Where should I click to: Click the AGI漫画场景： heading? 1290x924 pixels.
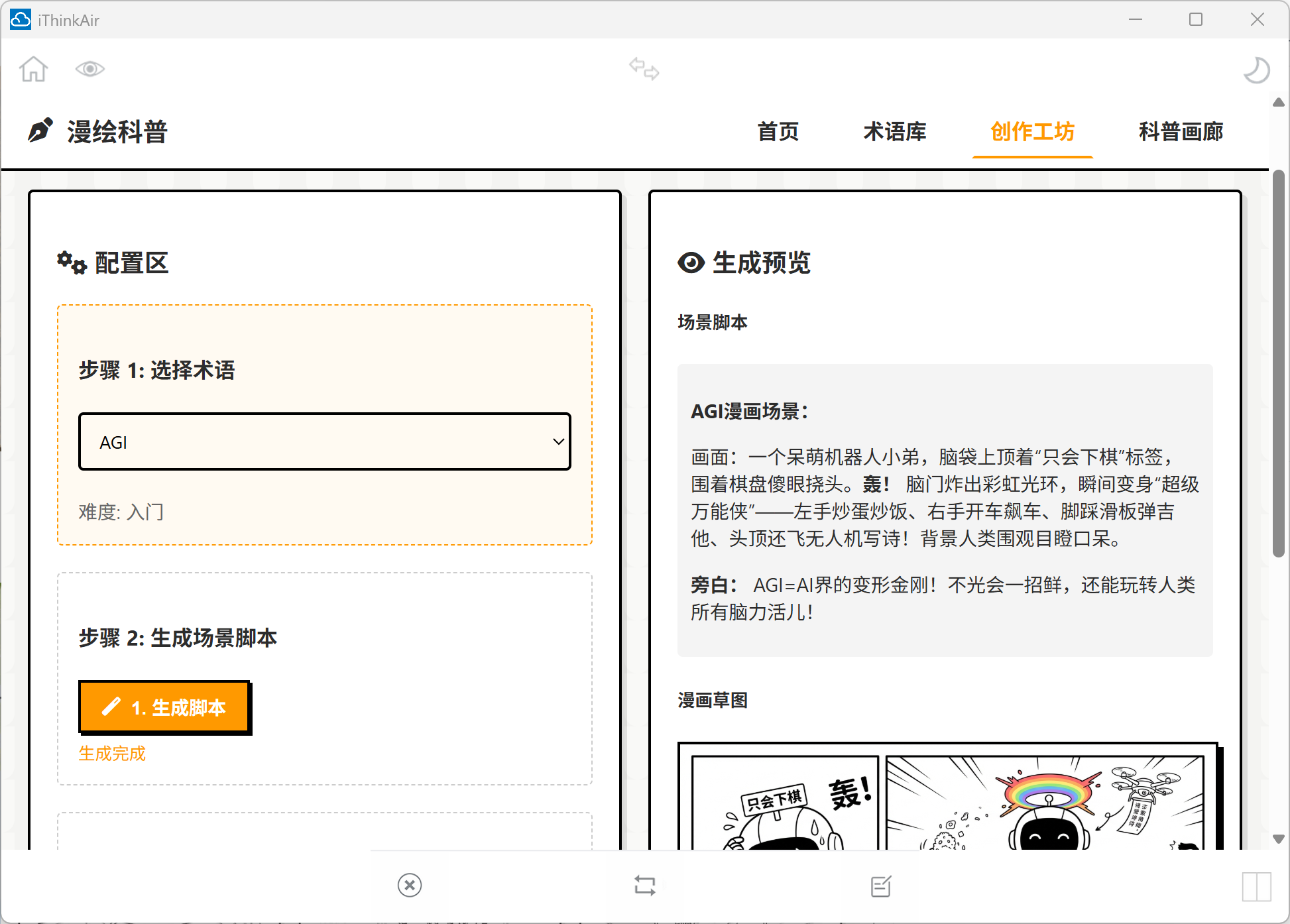[750, 412]
